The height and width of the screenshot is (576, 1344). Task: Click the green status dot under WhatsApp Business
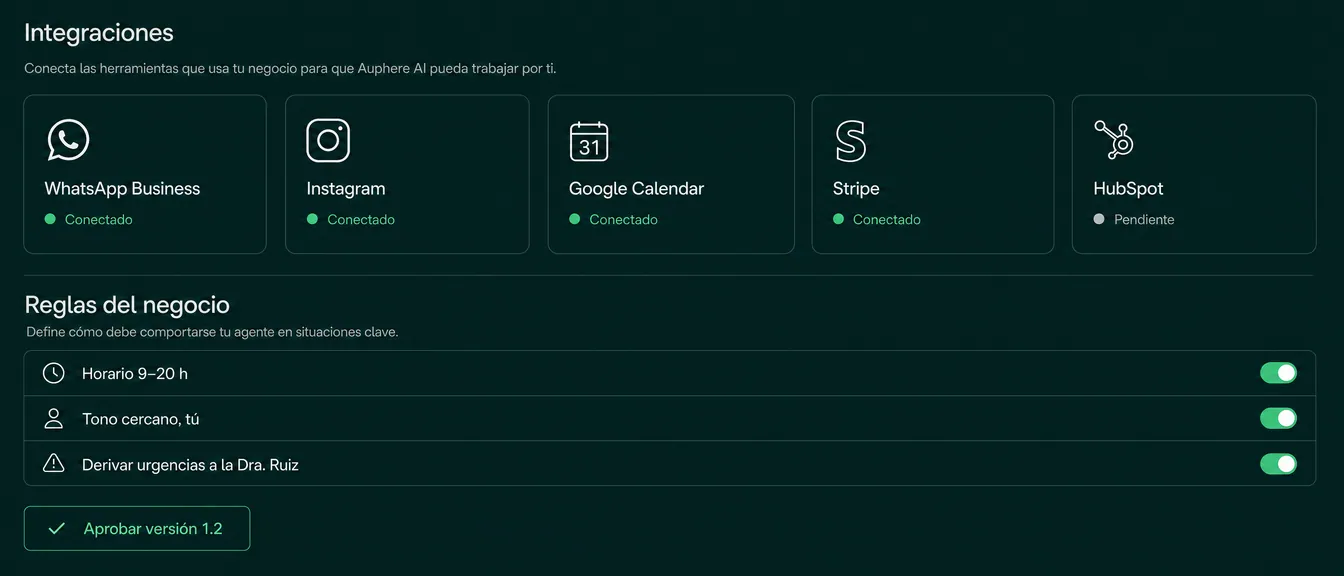[x=50, y=219]
